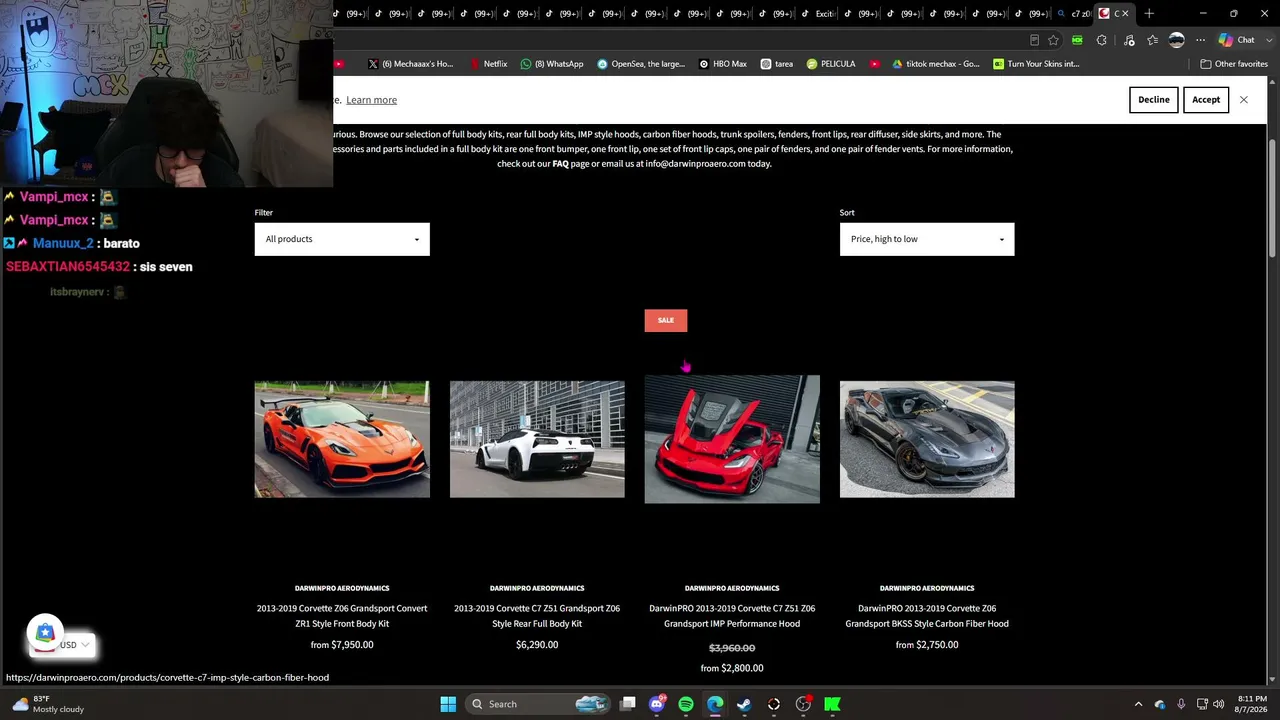Open Steam from the taskbar
Image resolution: width=1280 pixels, height=720 pixels.
[x=744, y=704]
